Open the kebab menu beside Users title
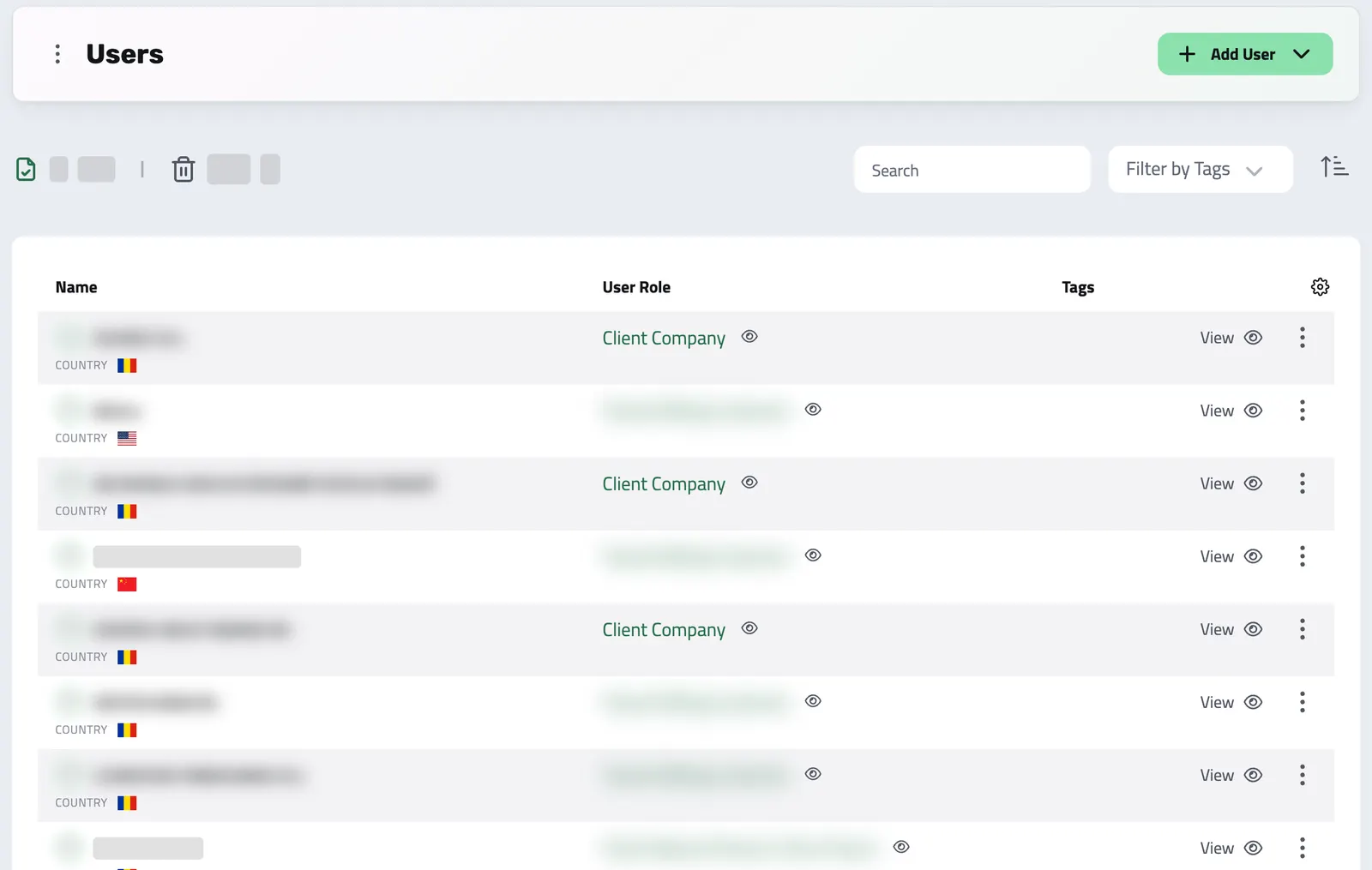This screenshot has height=870, width=1372. 57,54
